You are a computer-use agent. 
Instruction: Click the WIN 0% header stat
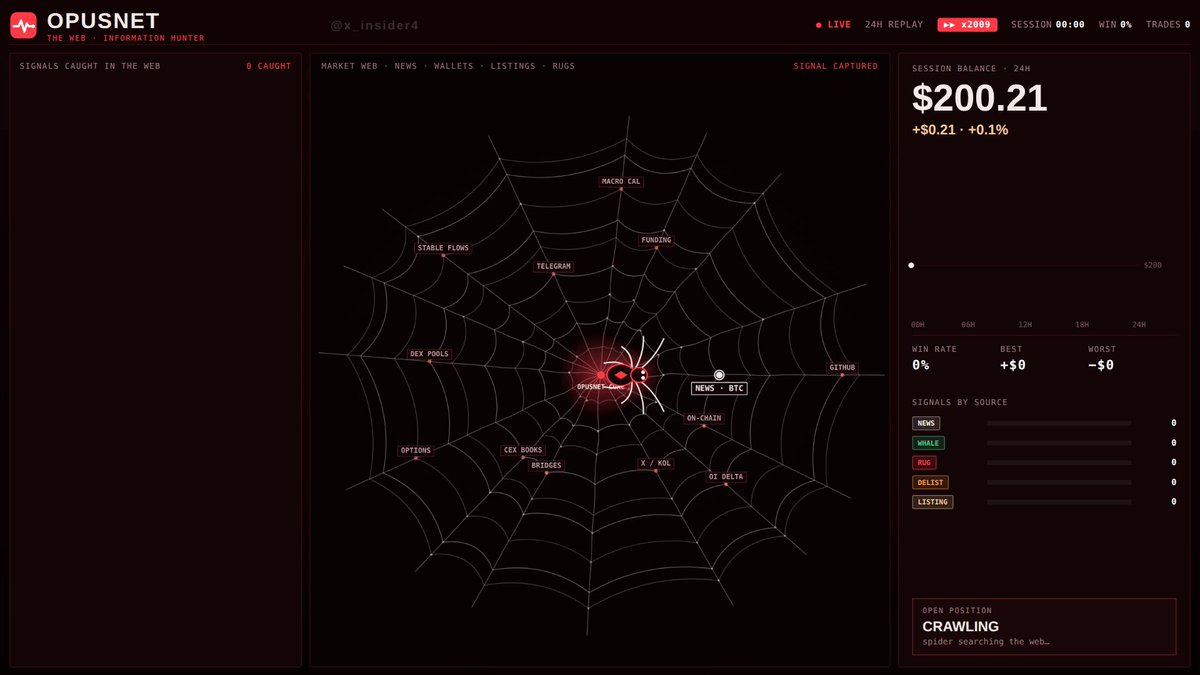tap(1115, 24)
